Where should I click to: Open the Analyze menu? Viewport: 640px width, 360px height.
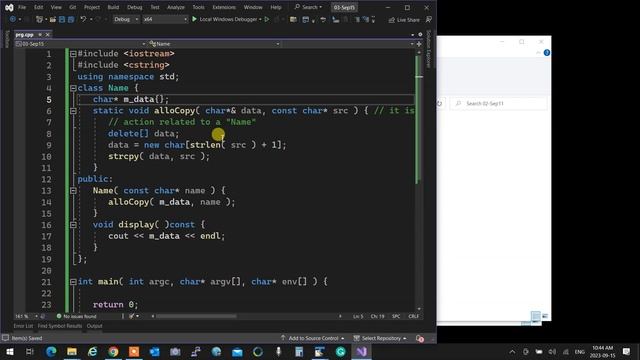click(x=176, y=7)
